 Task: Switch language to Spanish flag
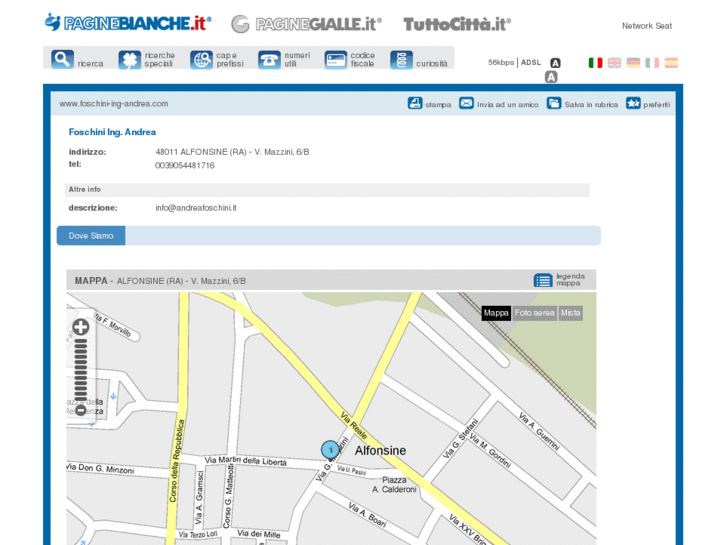(671, 63)
